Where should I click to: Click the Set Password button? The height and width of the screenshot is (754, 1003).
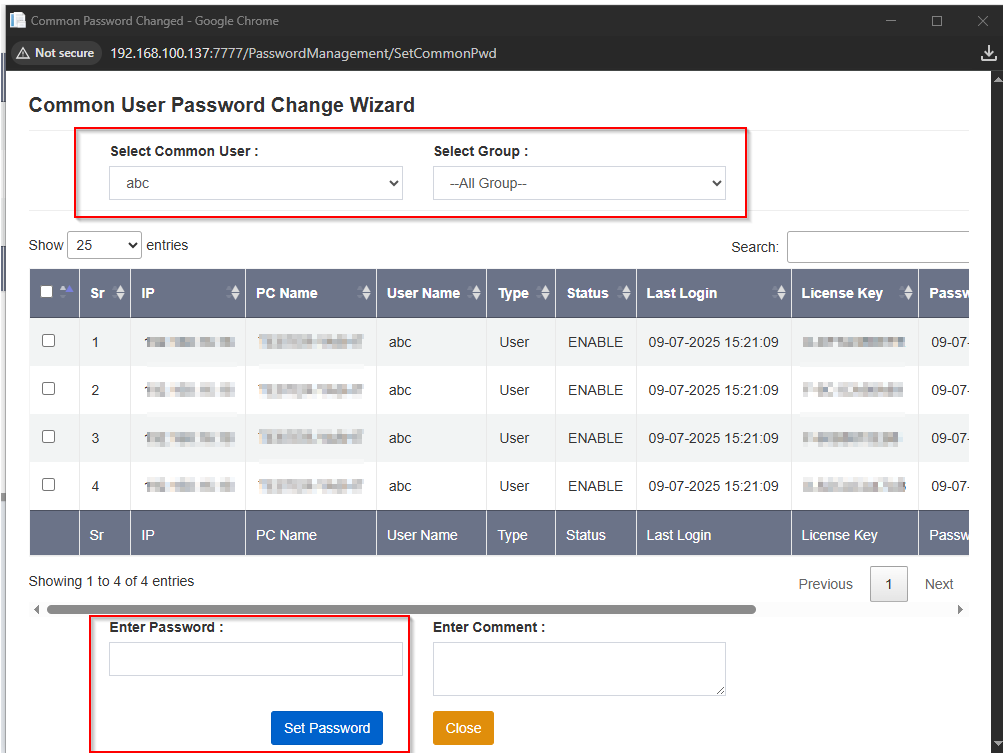[x=326, y=728]
